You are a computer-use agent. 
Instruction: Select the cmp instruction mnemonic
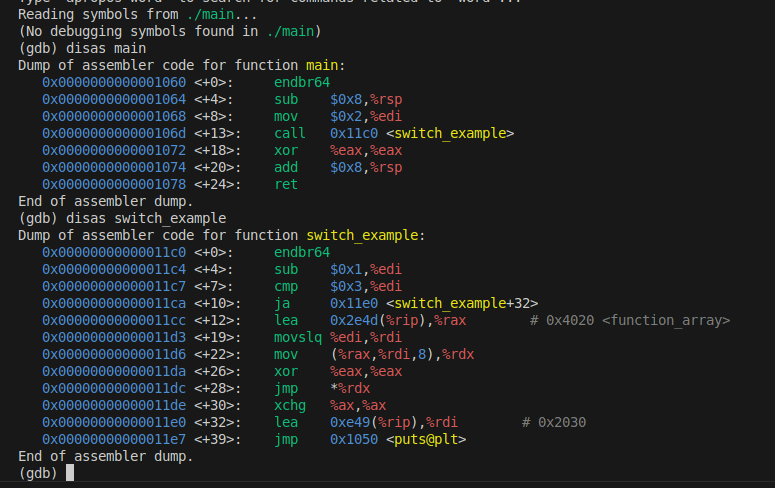point(286,286)
